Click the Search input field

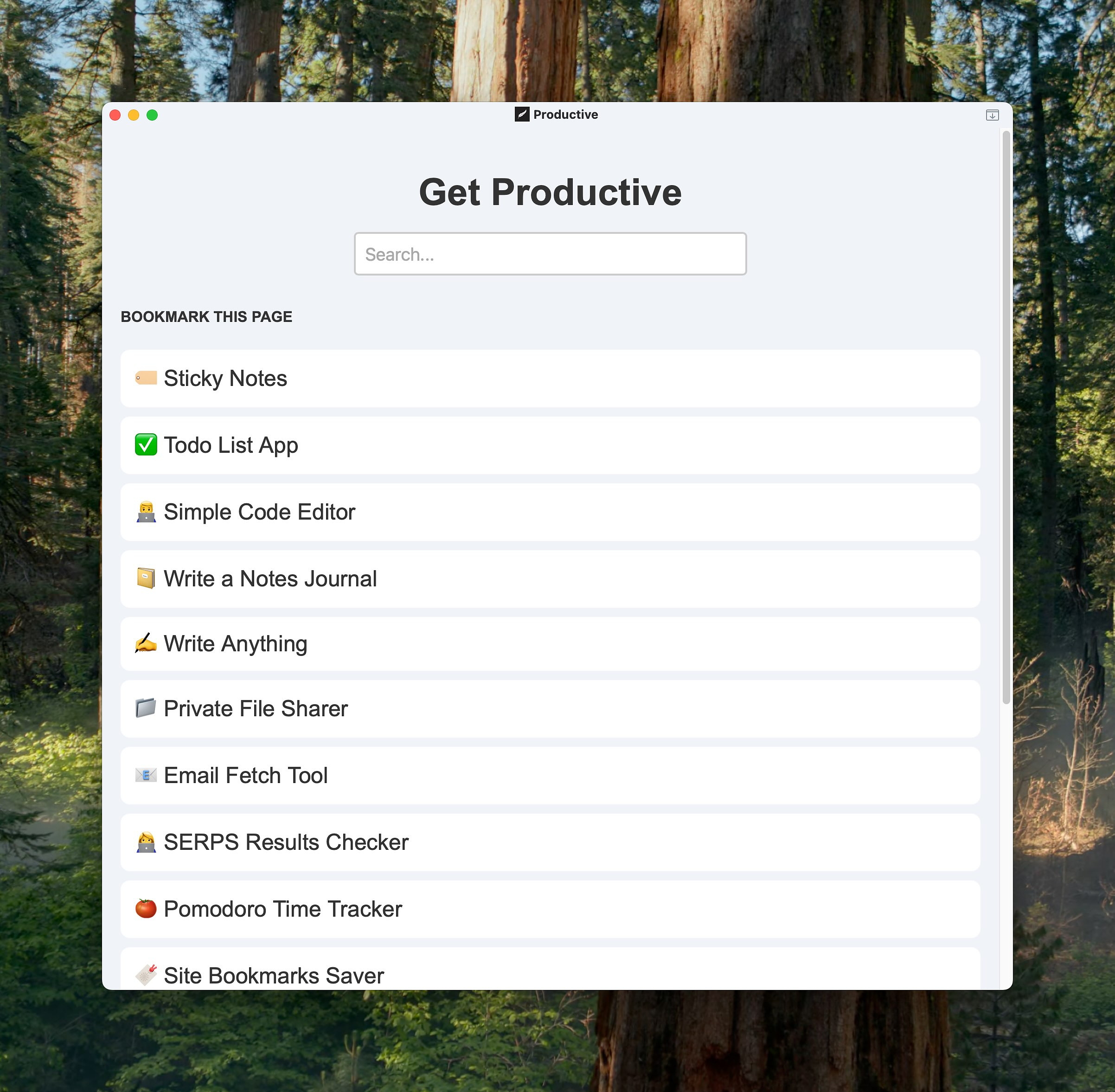[x=550, y=253]
